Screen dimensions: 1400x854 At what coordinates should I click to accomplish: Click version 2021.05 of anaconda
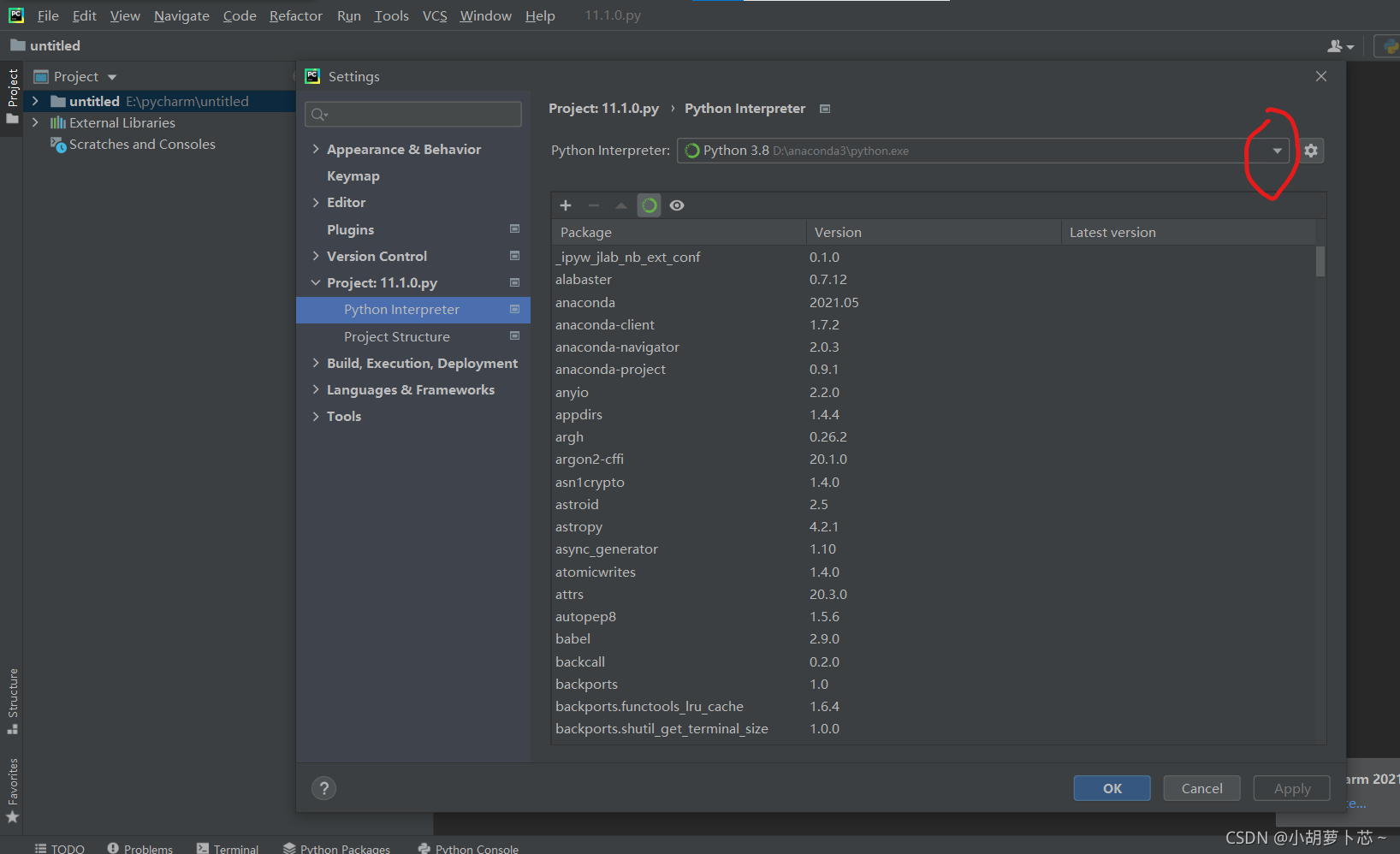(834, 302)
